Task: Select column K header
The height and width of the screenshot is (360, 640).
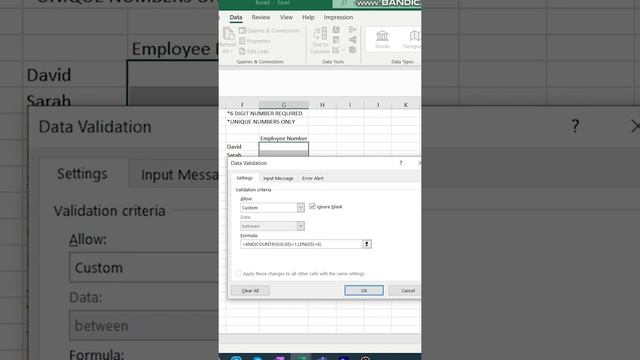Action: [x=405, y=105]
